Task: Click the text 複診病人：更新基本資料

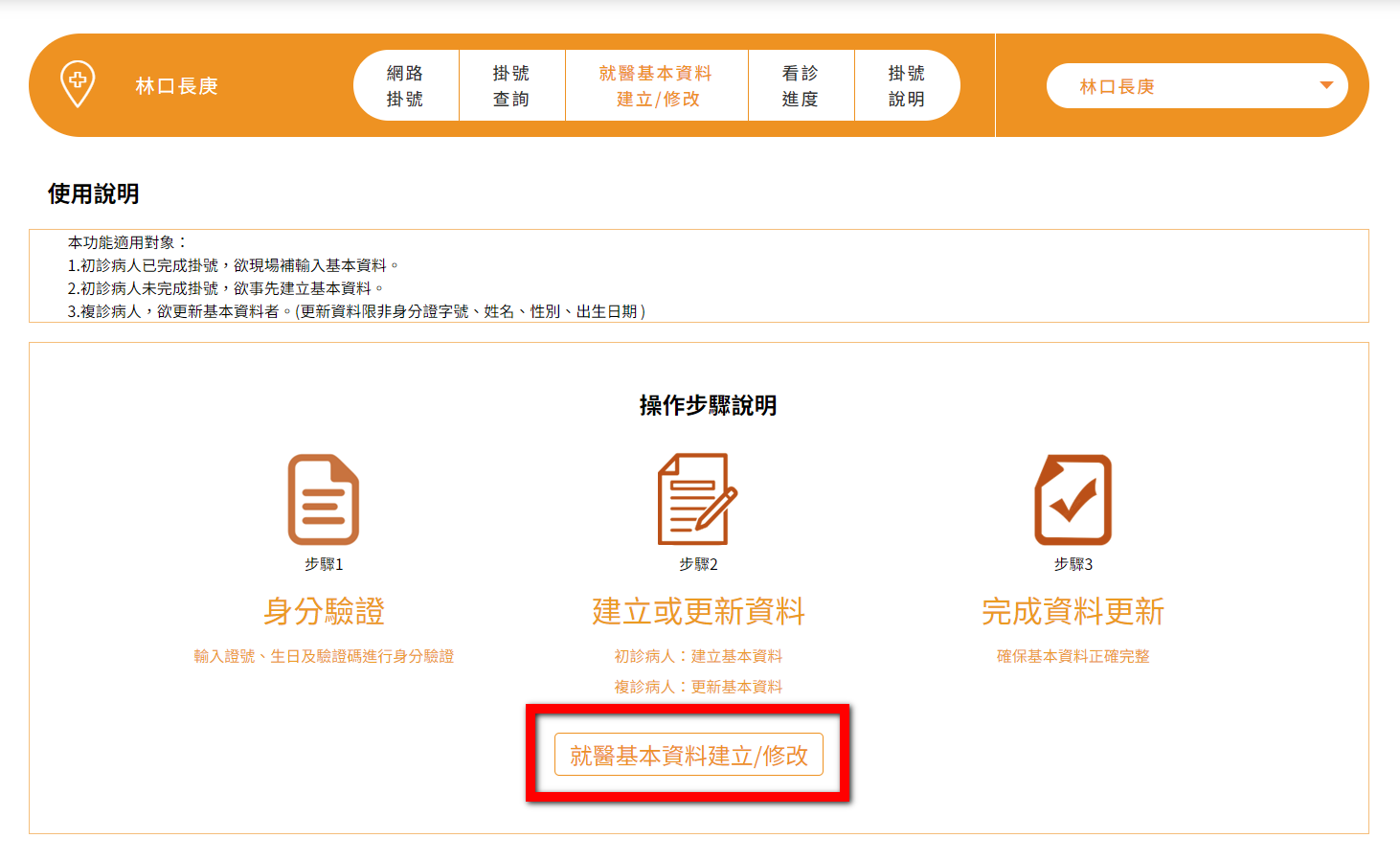Action: [x=698, y=687]
